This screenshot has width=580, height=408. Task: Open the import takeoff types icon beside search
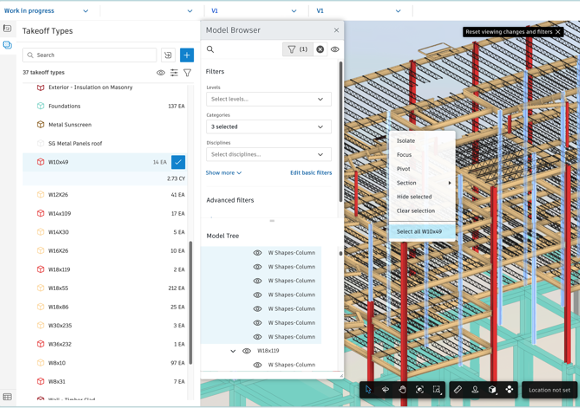168,55
